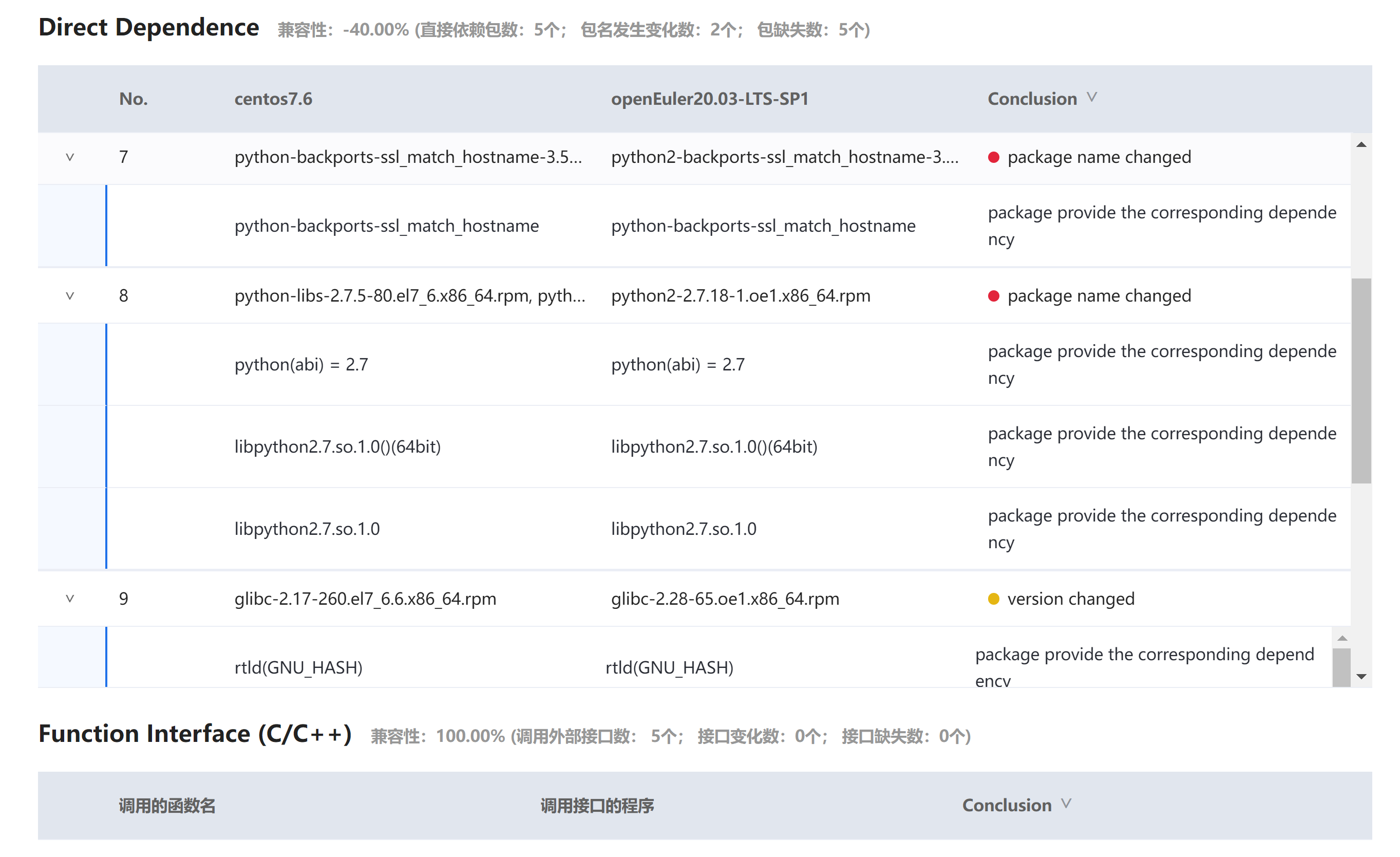Click centos7.6 column header
The width and height of the screenshot is (1400, 857).
(273, 99)
